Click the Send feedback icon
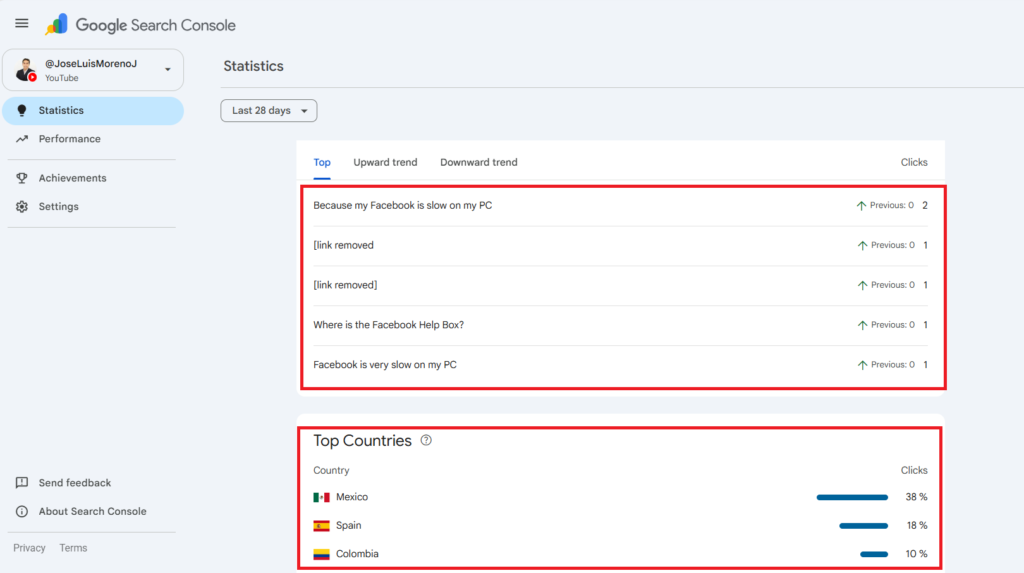This screenshot has height=573, width=1024. point(22,483)
